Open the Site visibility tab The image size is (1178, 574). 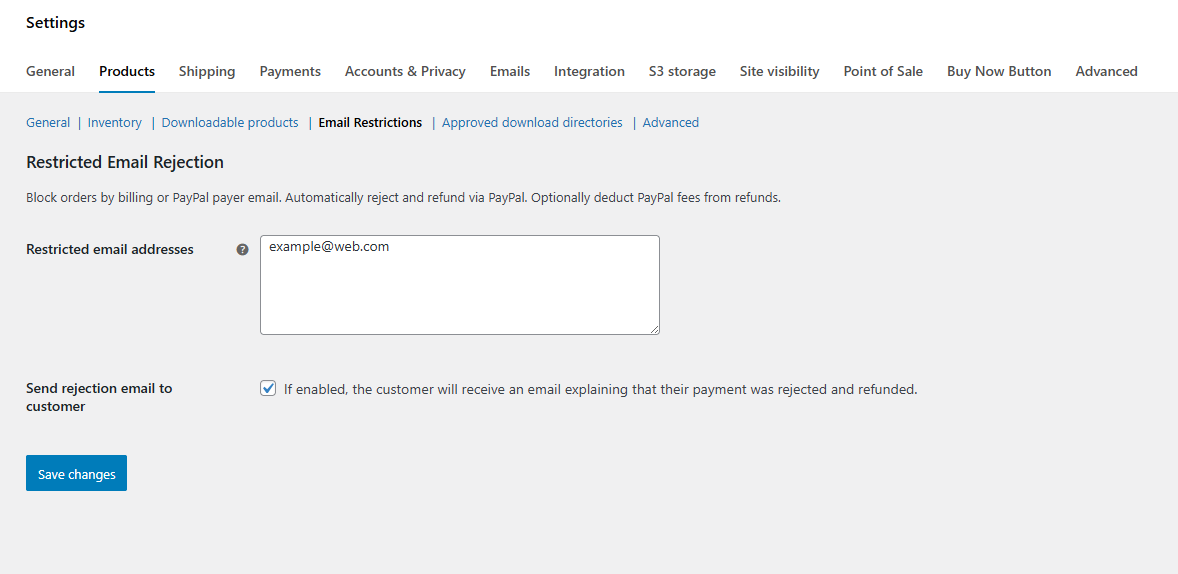tap(779, 71)
